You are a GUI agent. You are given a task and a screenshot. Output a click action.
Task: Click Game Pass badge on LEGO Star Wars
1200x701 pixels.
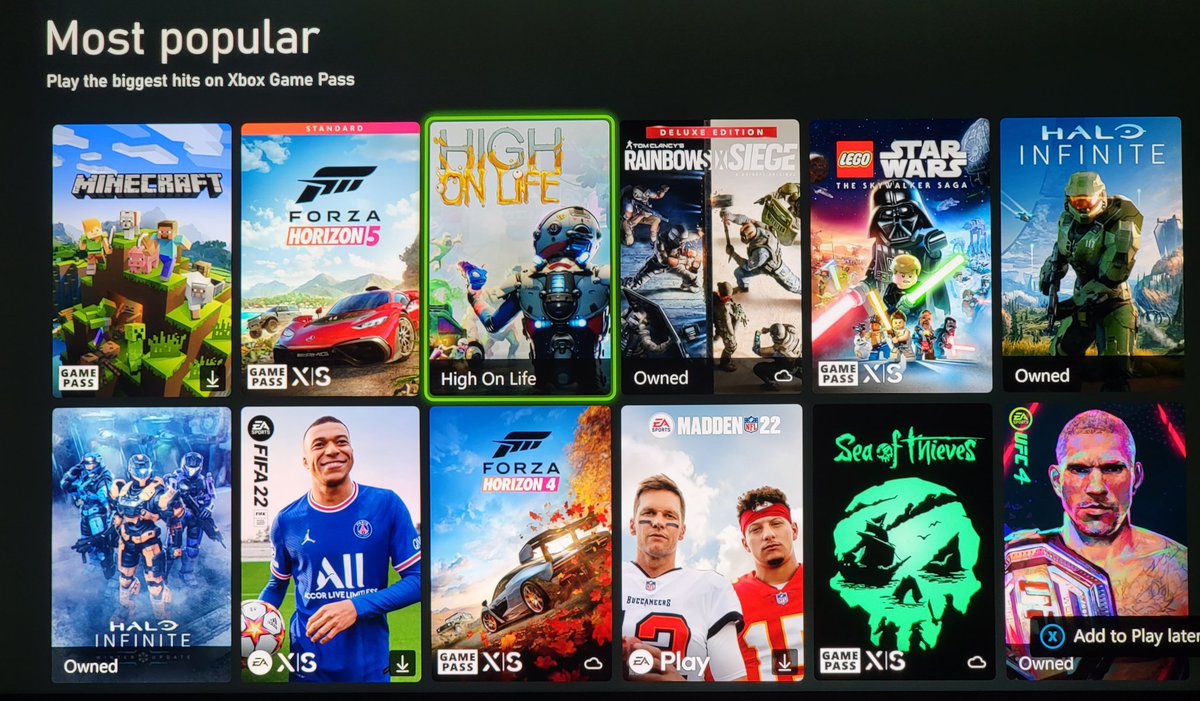click(x=837, y=374)
